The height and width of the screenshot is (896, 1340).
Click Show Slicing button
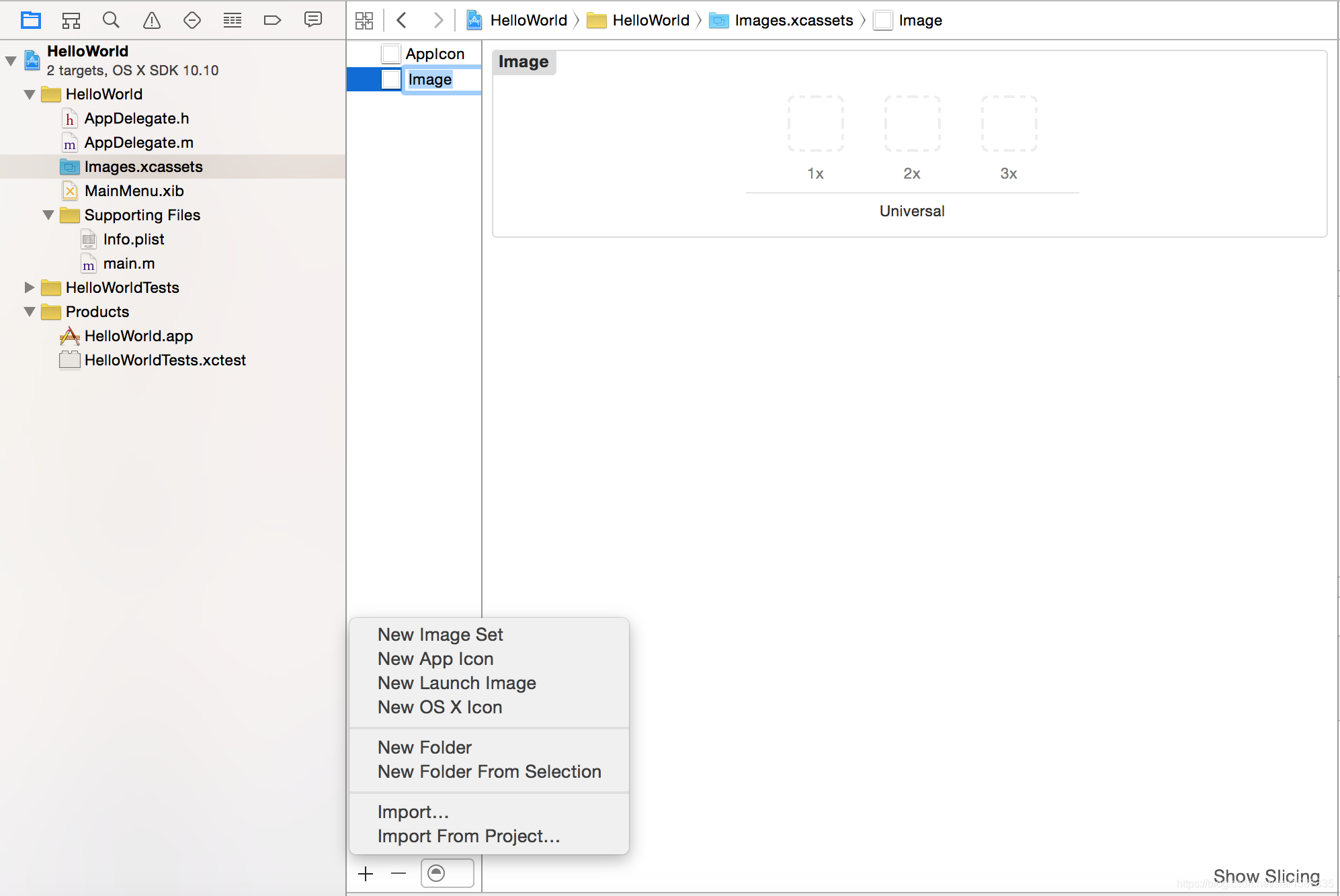click(1266, 876)
